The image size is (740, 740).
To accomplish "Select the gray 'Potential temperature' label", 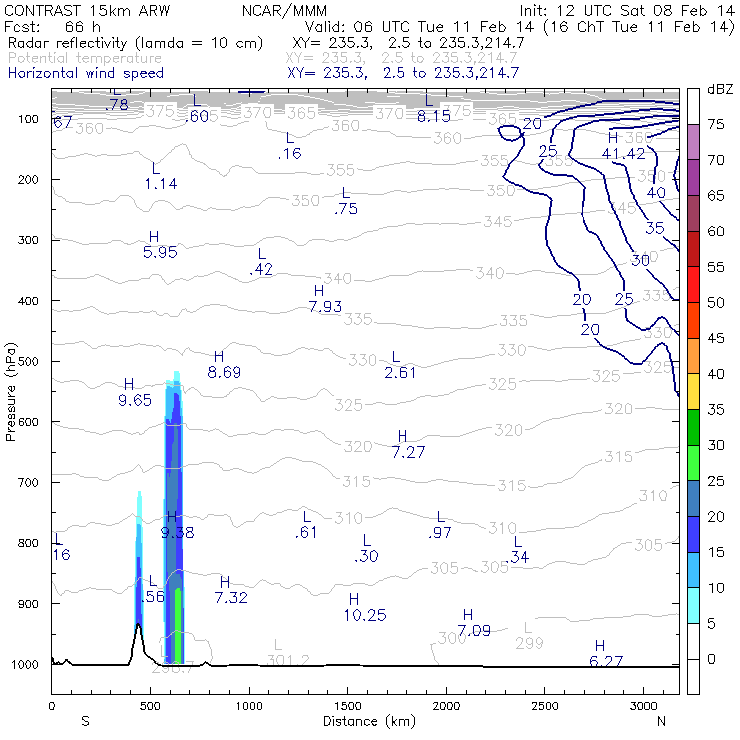I will [x=85, y=58].
